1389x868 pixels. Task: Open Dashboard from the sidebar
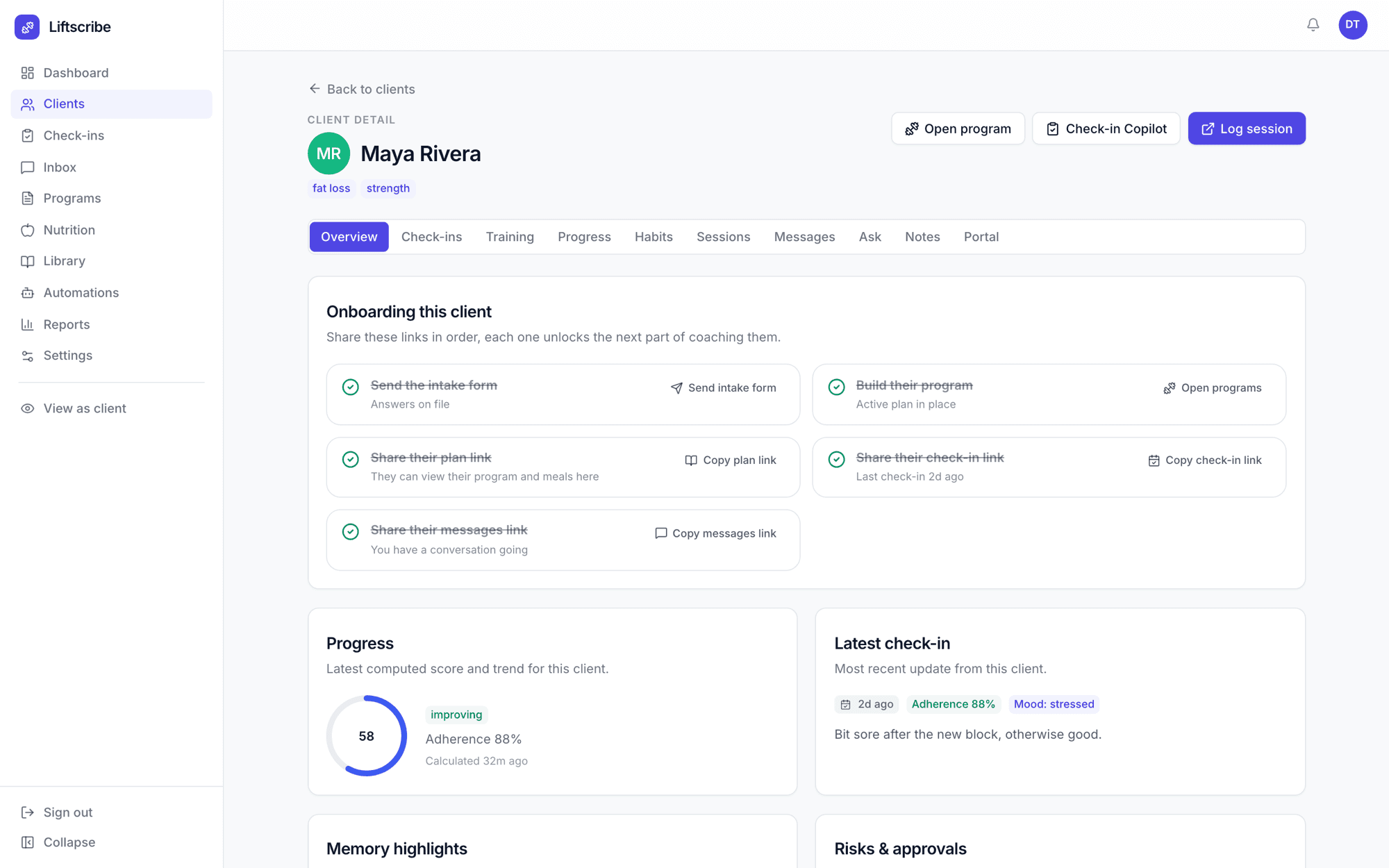point(111,73)
